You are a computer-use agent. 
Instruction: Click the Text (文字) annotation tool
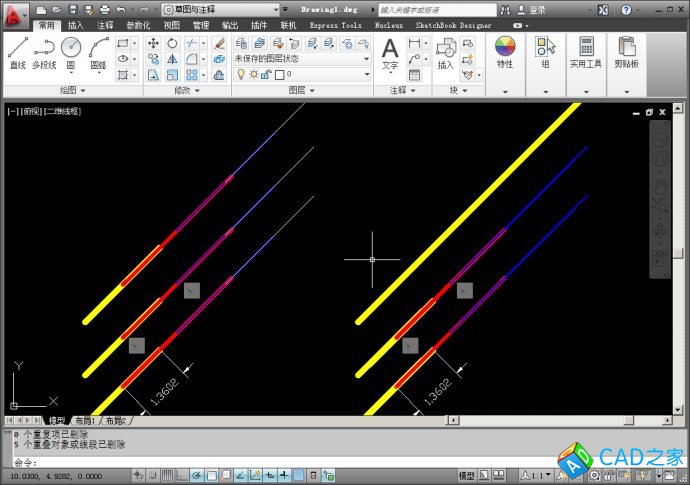pyautogui.click(x=390, y=52)
